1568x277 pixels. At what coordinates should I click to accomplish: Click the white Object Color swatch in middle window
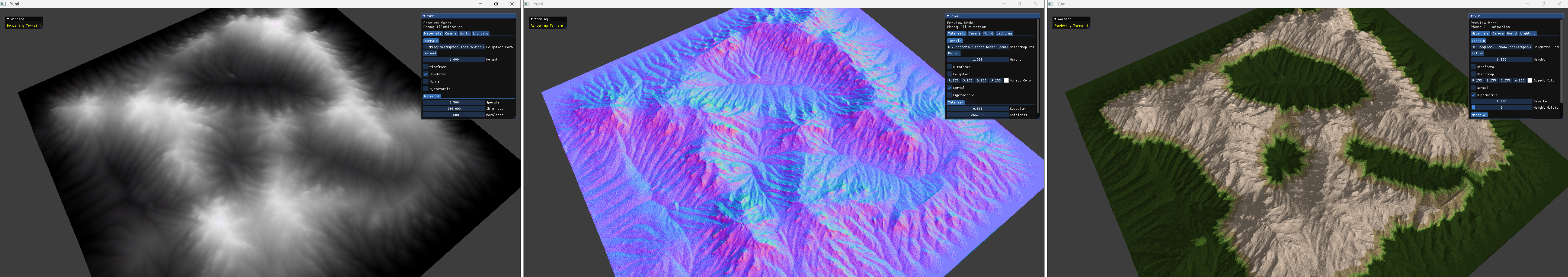(1006, 81)
